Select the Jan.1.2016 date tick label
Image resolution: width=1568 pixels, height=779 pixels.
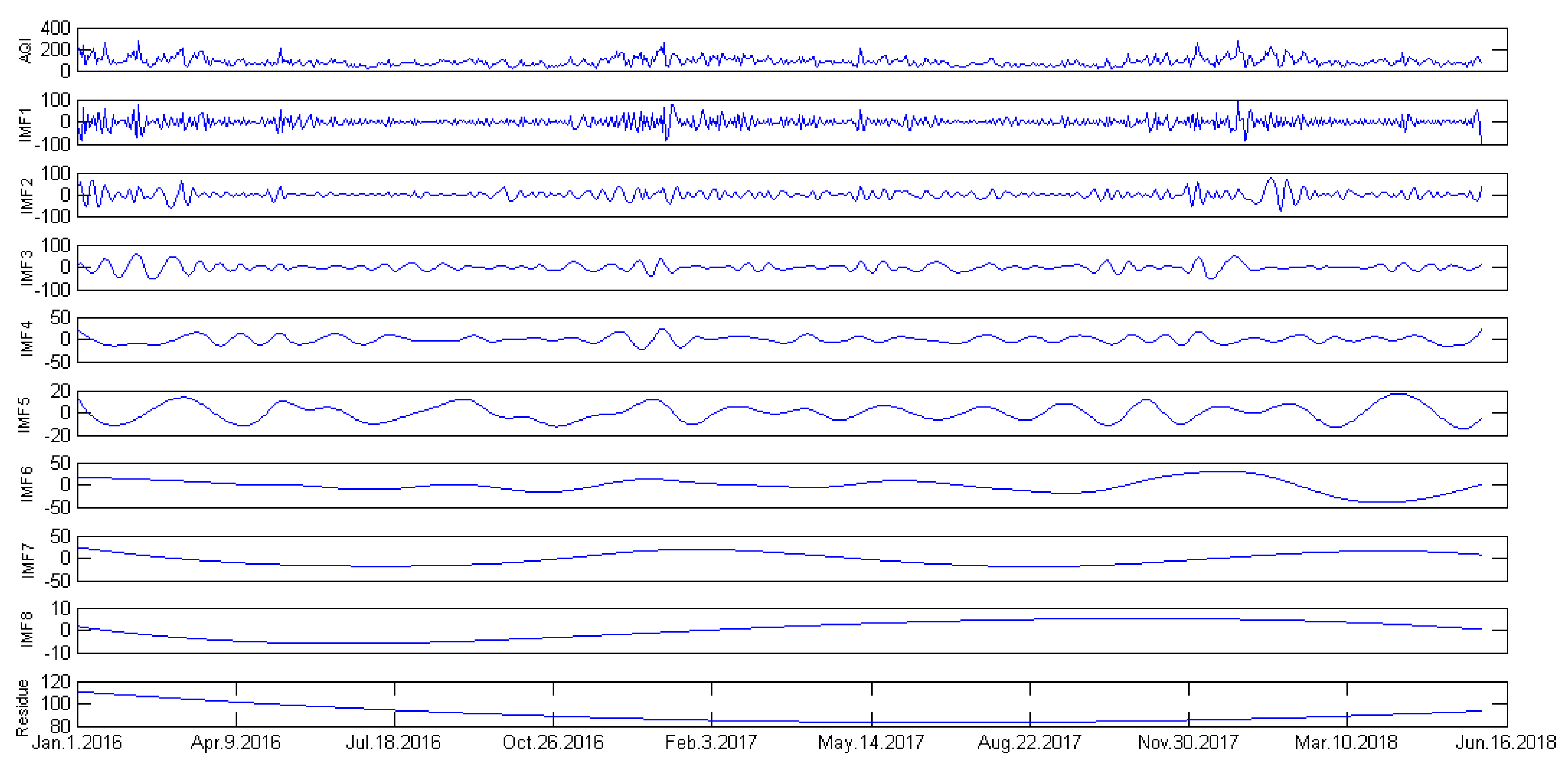pos(77,742)
